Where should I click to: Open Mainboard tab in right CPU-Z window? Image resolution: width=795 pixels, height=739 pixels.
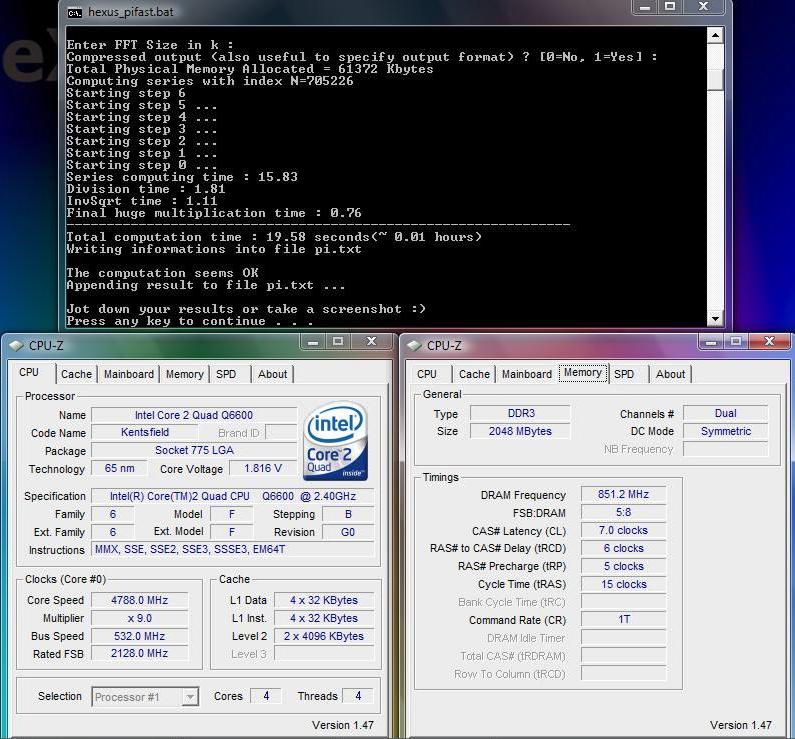coord(527,374)
